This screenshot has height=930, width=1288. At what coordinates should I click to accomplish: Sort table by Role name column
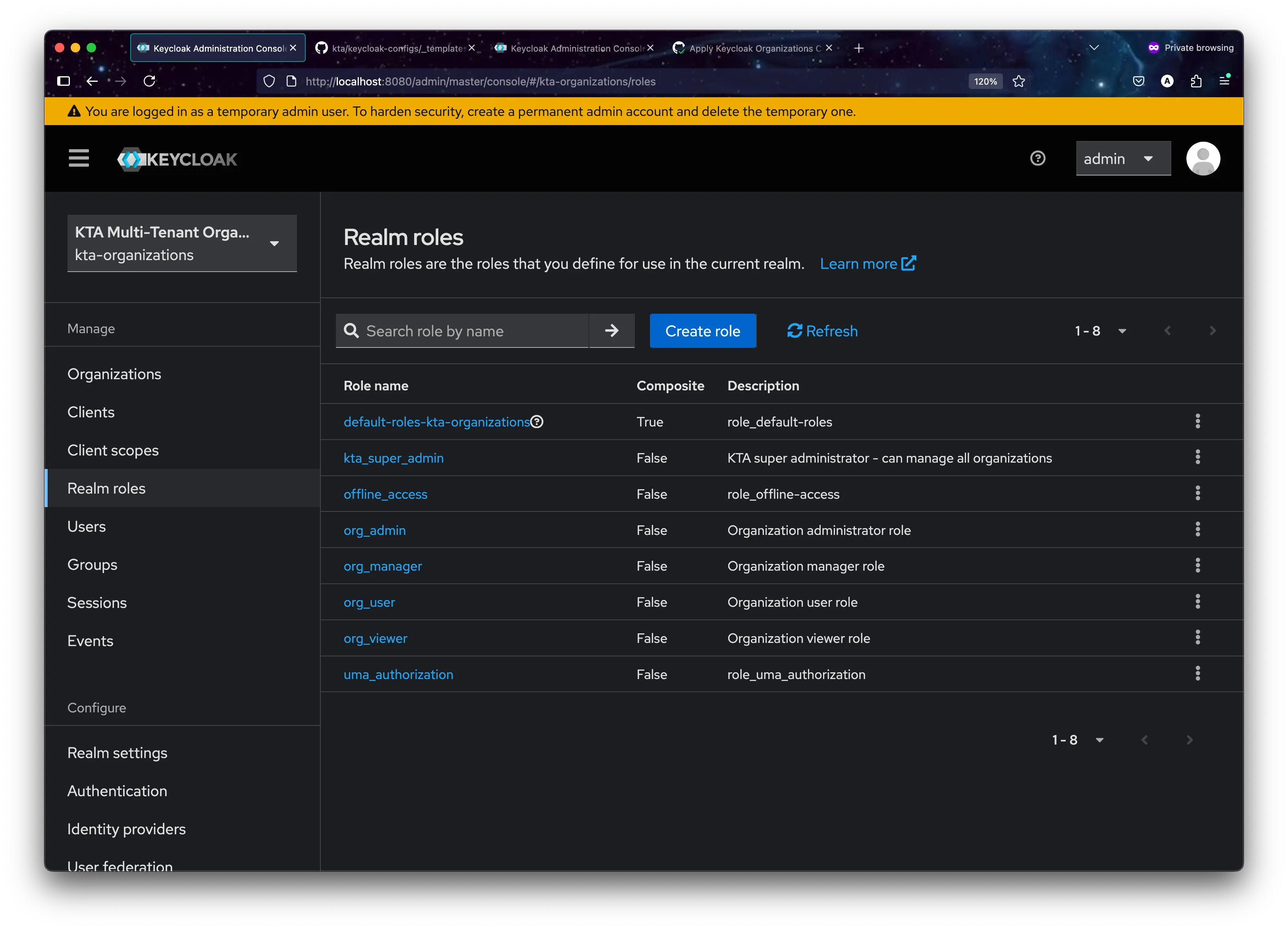click(x=375, y=385)
